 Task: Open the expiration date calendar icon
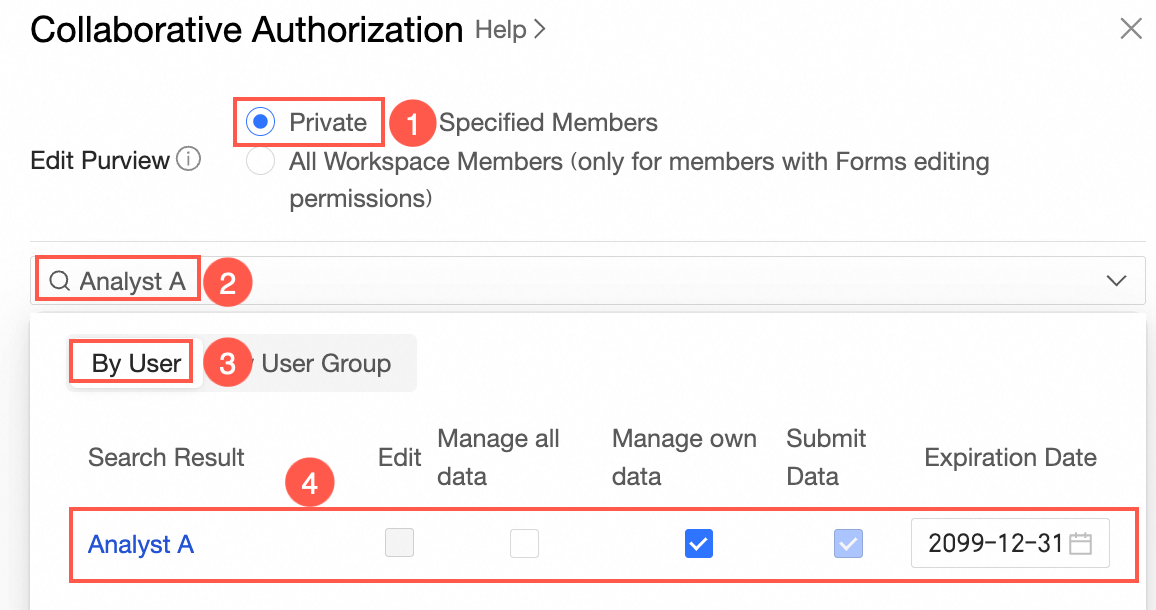(1080, 544)
